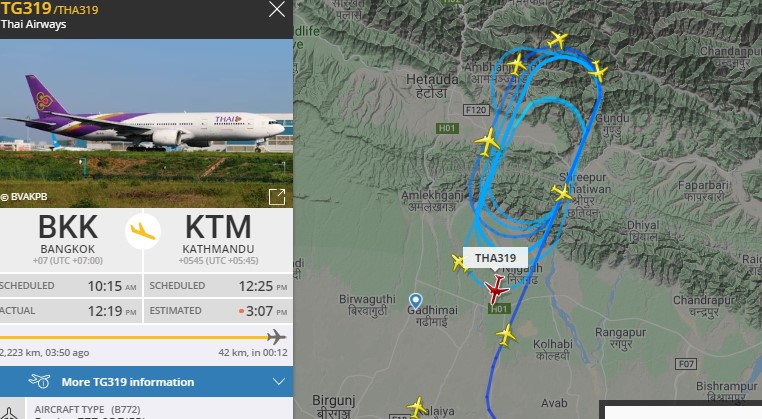Click the KTM Kathmandu arrival airport
The height and width of the screenshot is (419, 762).
point(218,239)
